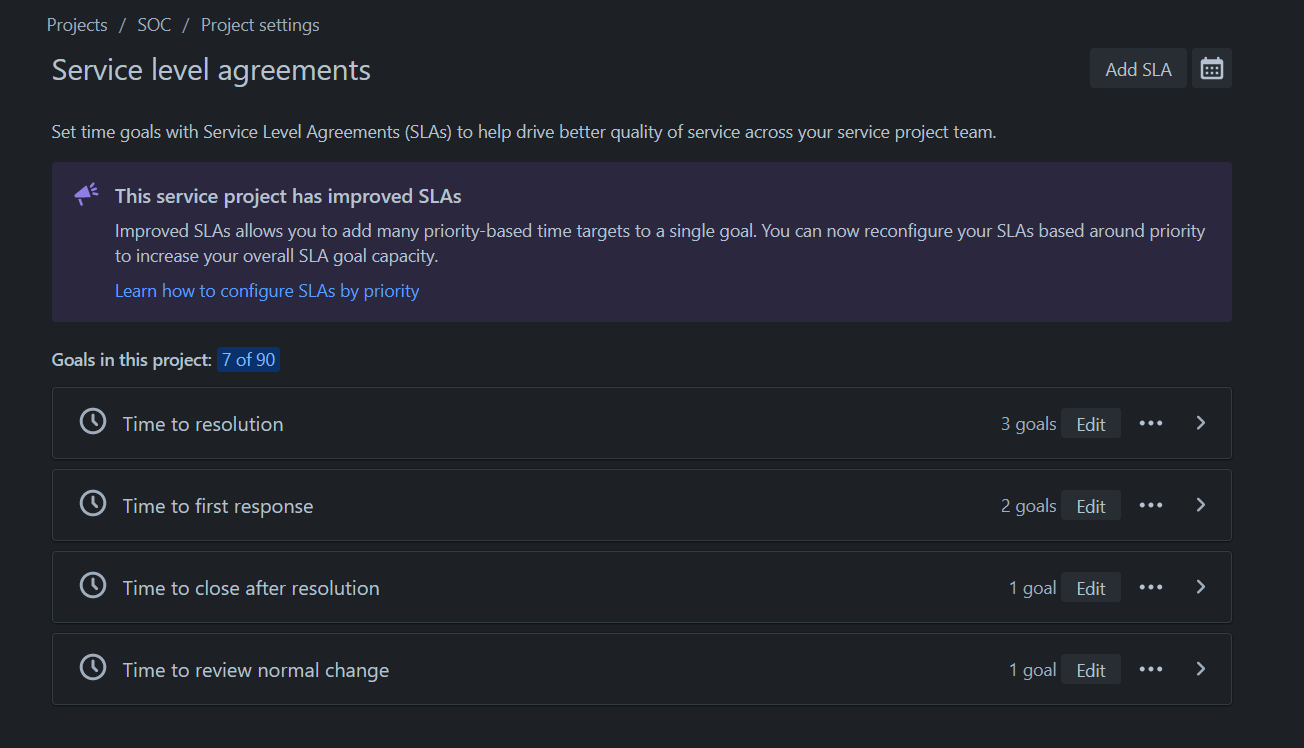Image resolution: width=1304 pixels, height=748 pixels.
Task: Navigate to SOC breadcrumb item
Action: pyautogui.click(x=154, y=25)
